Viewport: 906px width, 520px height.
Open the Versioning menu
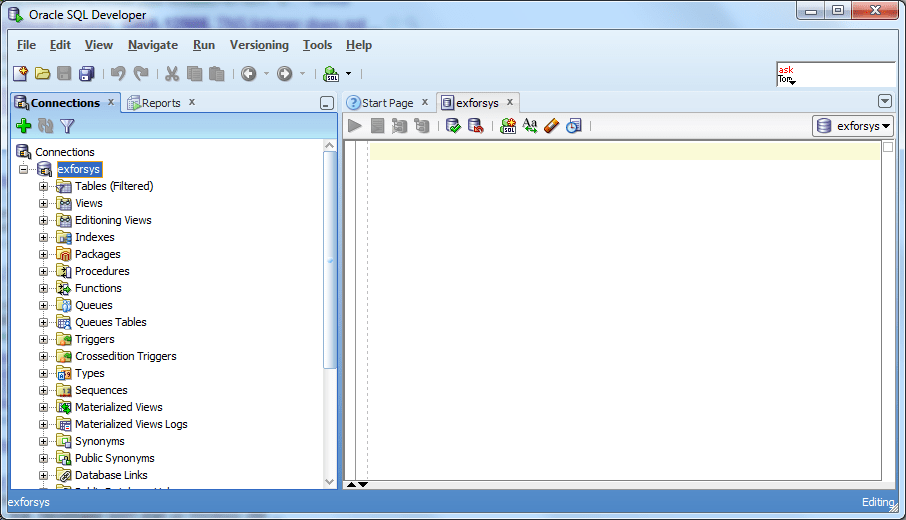tap(259, 45)
